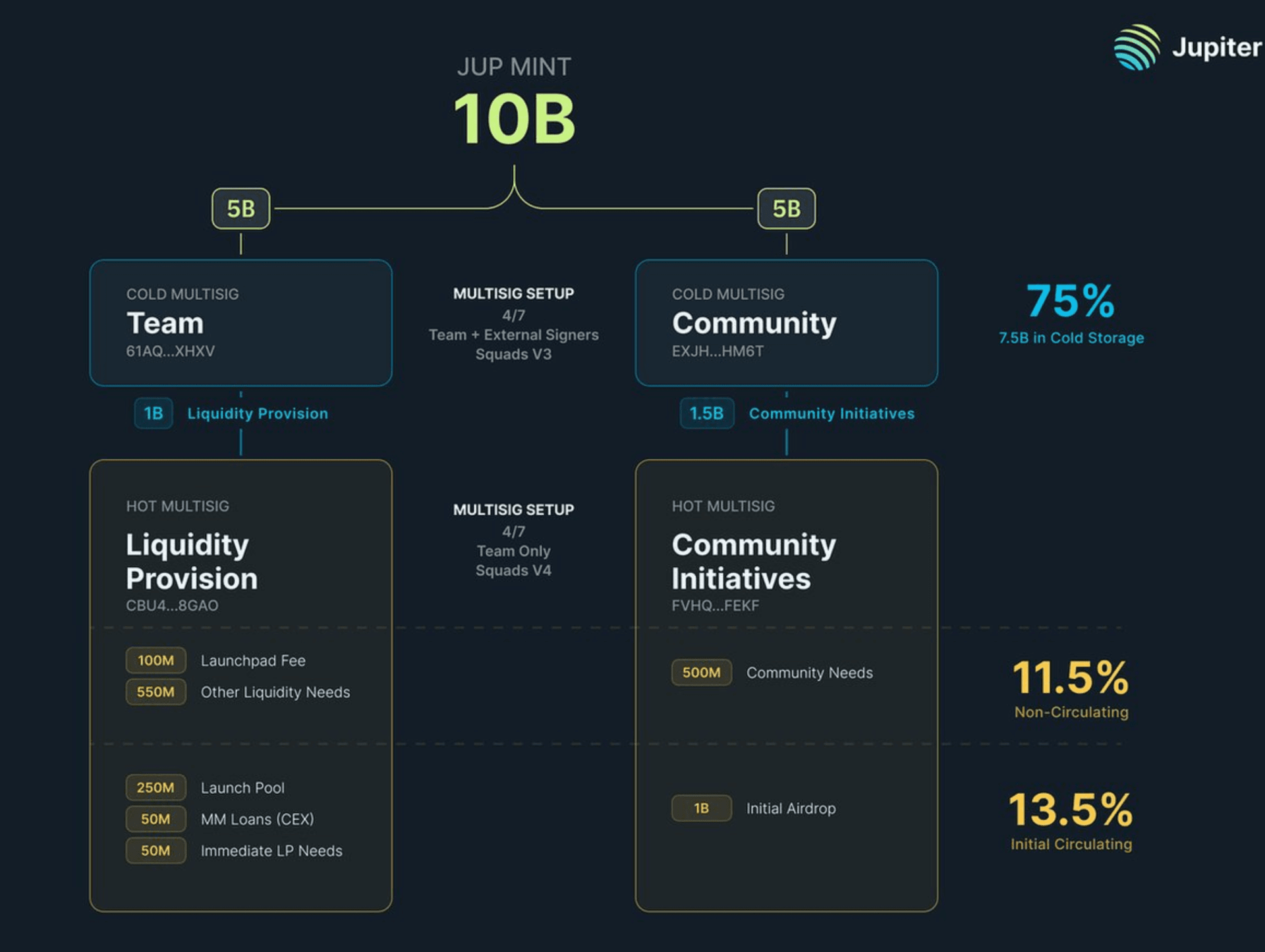Select the 100M Launchpad Fee badge
The height and width of the screenshot is (952, 1265).
[156, 660]
